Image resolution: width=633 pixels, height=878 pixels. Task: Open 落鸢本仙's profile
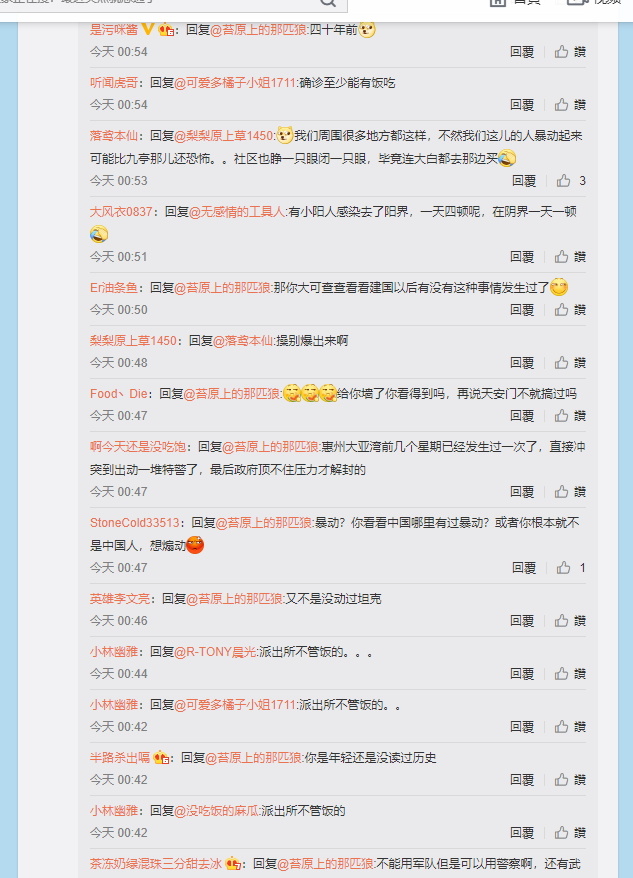pos(114,136)
